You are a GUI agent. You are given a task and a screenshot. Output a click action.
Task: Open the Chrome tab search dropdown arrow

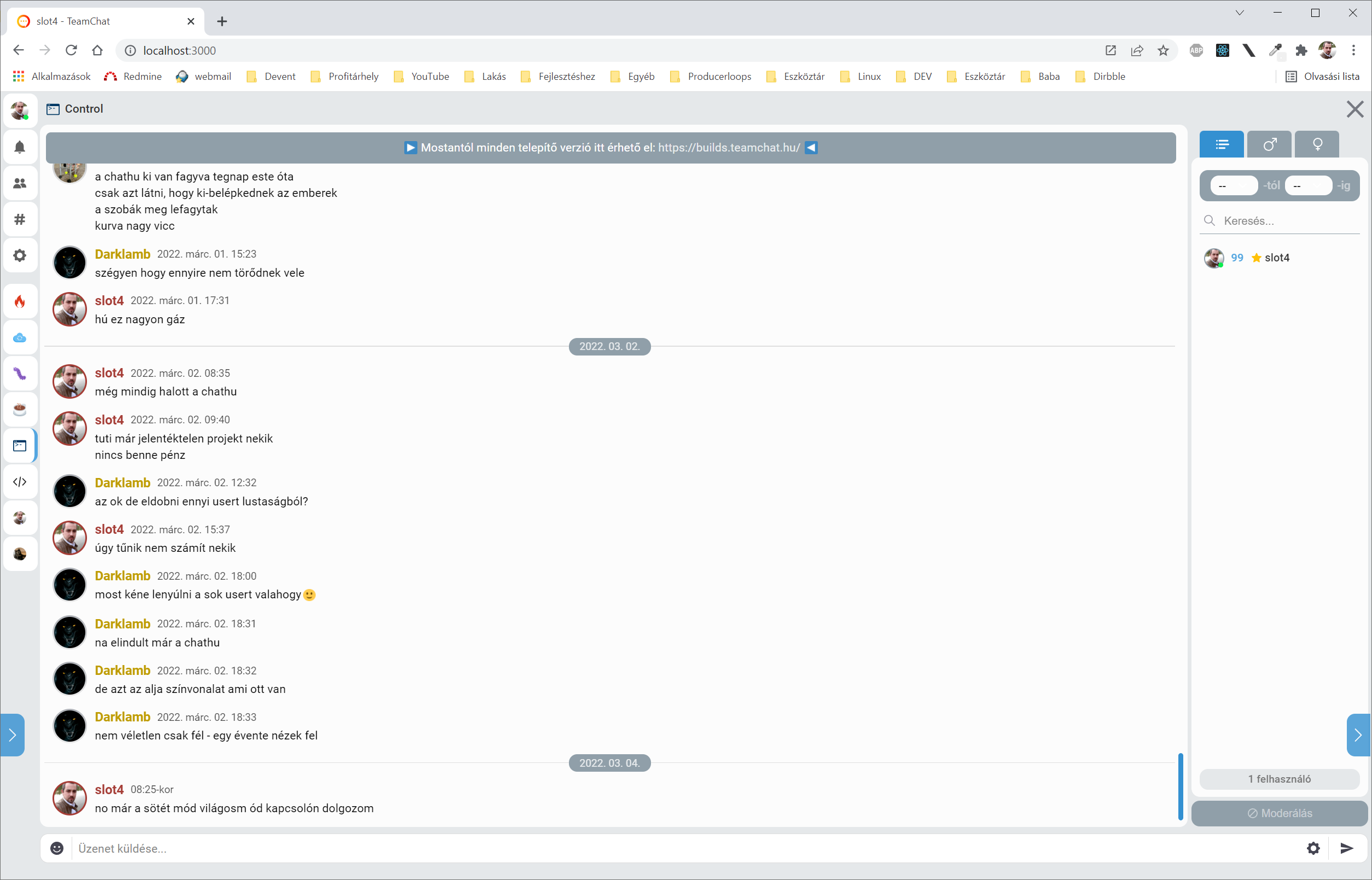click(x=1240, y=13)
